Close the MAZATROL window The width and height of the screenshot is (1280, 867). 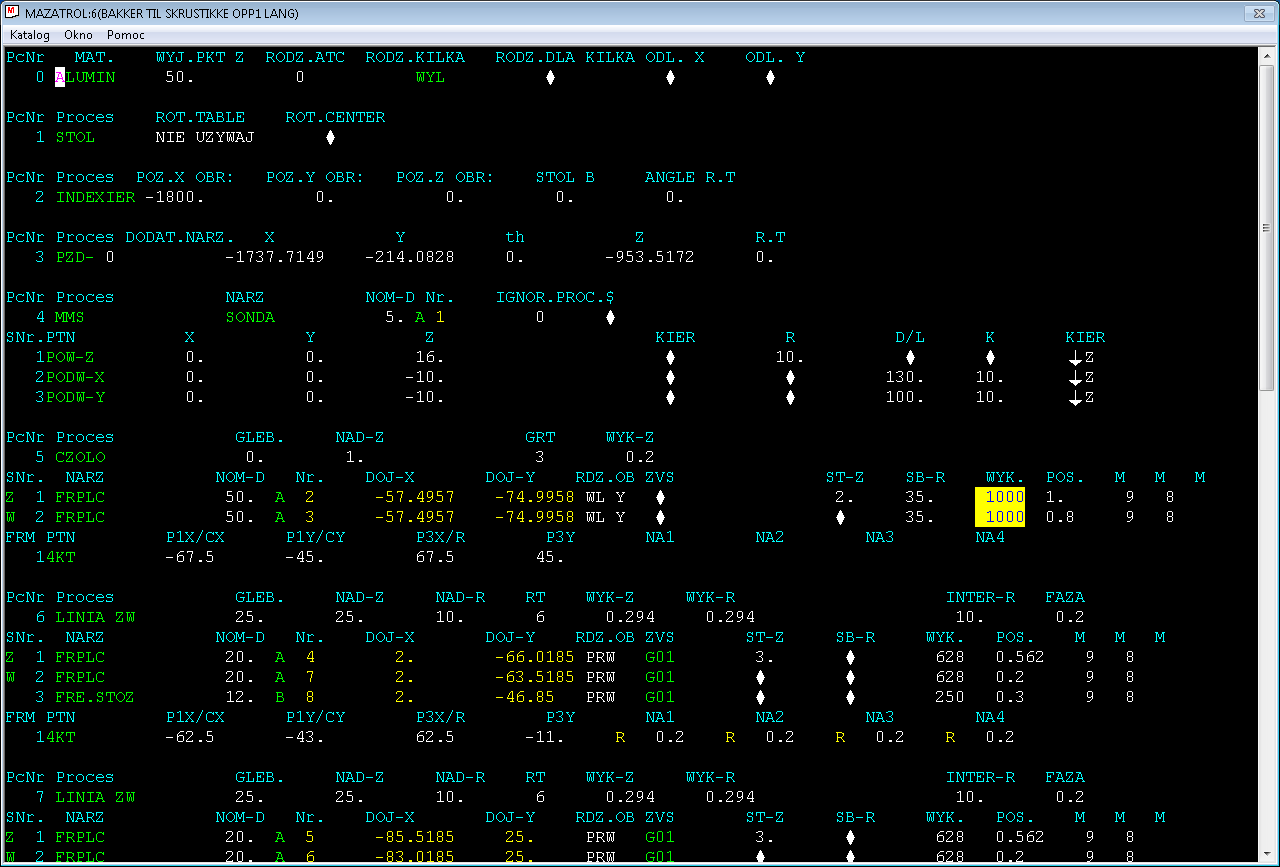[1257, 13]
